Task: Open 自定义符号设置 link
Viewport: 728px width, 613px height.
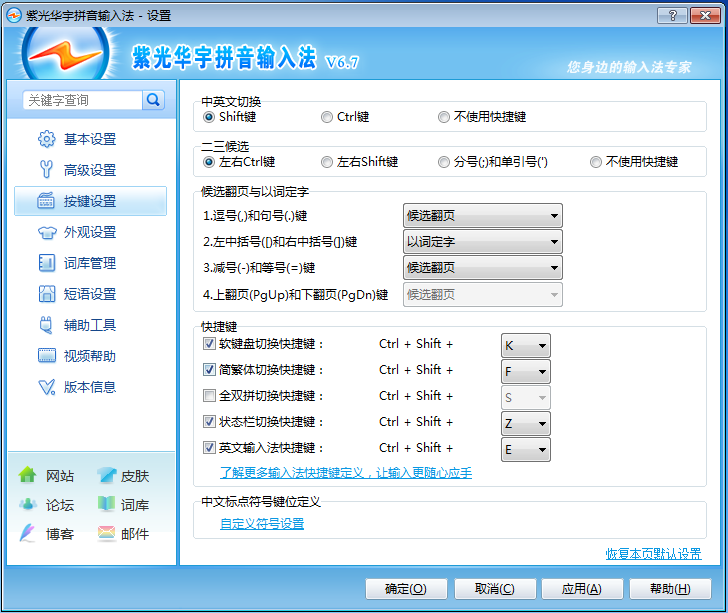Action: (262, 524)
